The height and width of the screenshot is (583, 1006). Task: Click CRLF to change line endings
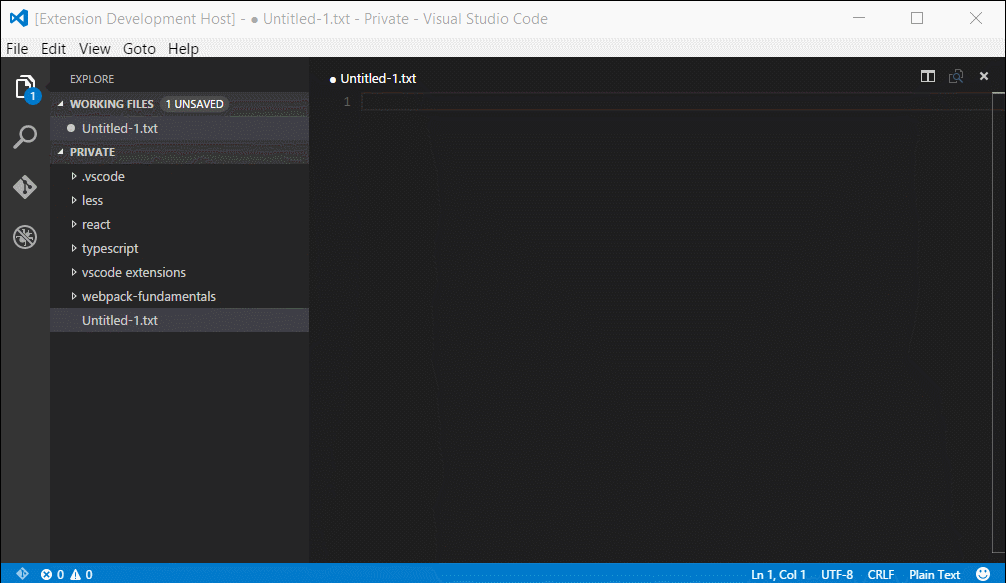coord(881,574)
